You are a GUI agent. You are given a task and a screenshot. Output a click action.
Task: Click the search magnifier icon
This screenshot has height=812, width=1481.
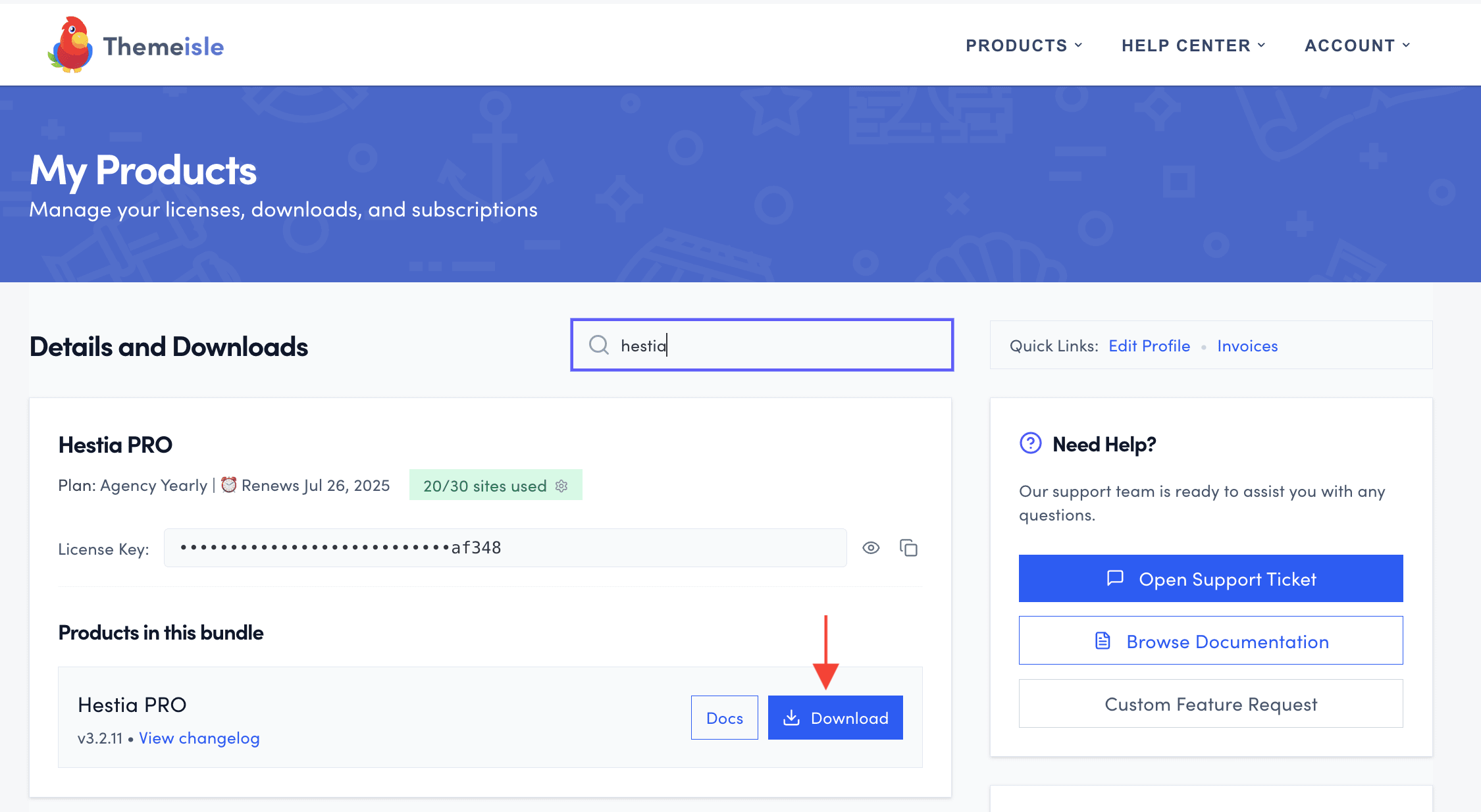click(x=598, y=345)
